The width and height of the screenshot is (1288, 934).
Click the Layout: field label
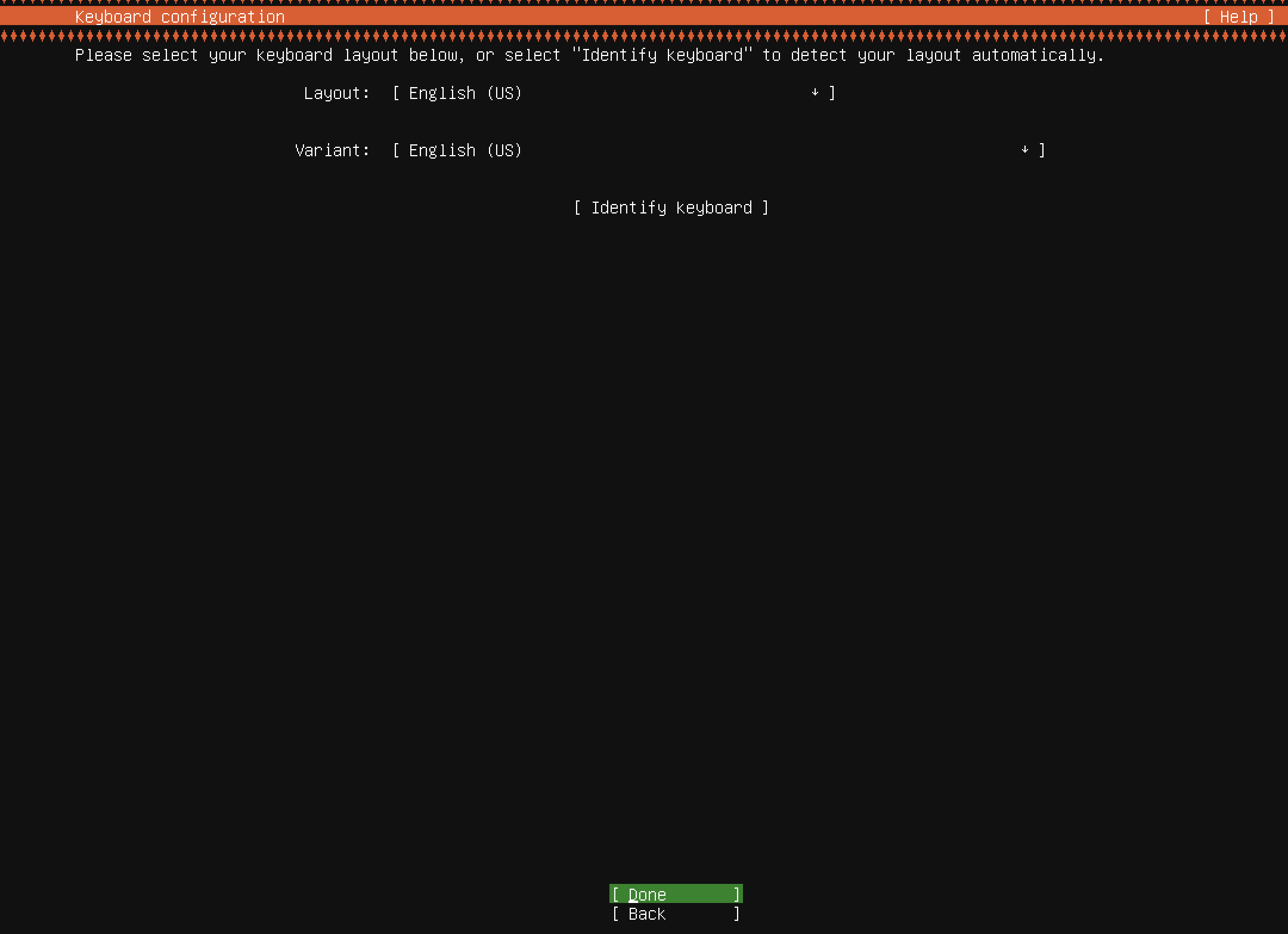click(336, 93)
